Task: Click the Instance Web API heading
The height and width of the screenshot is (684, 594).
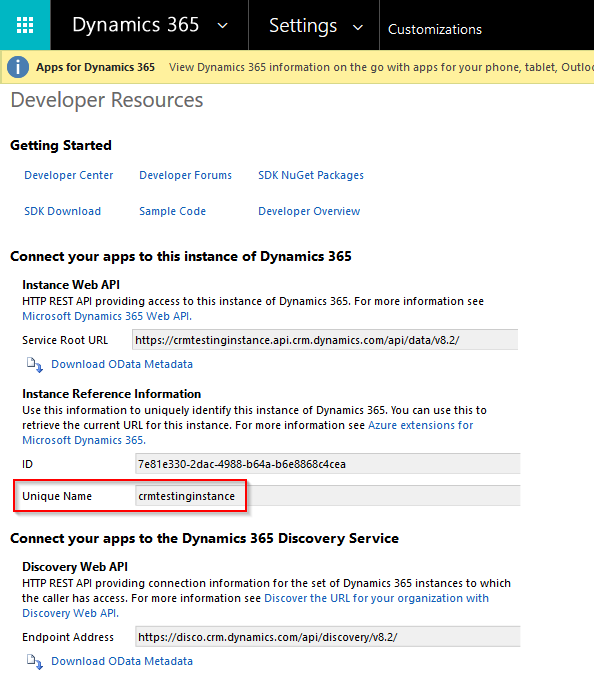Action: click(71, 285)
